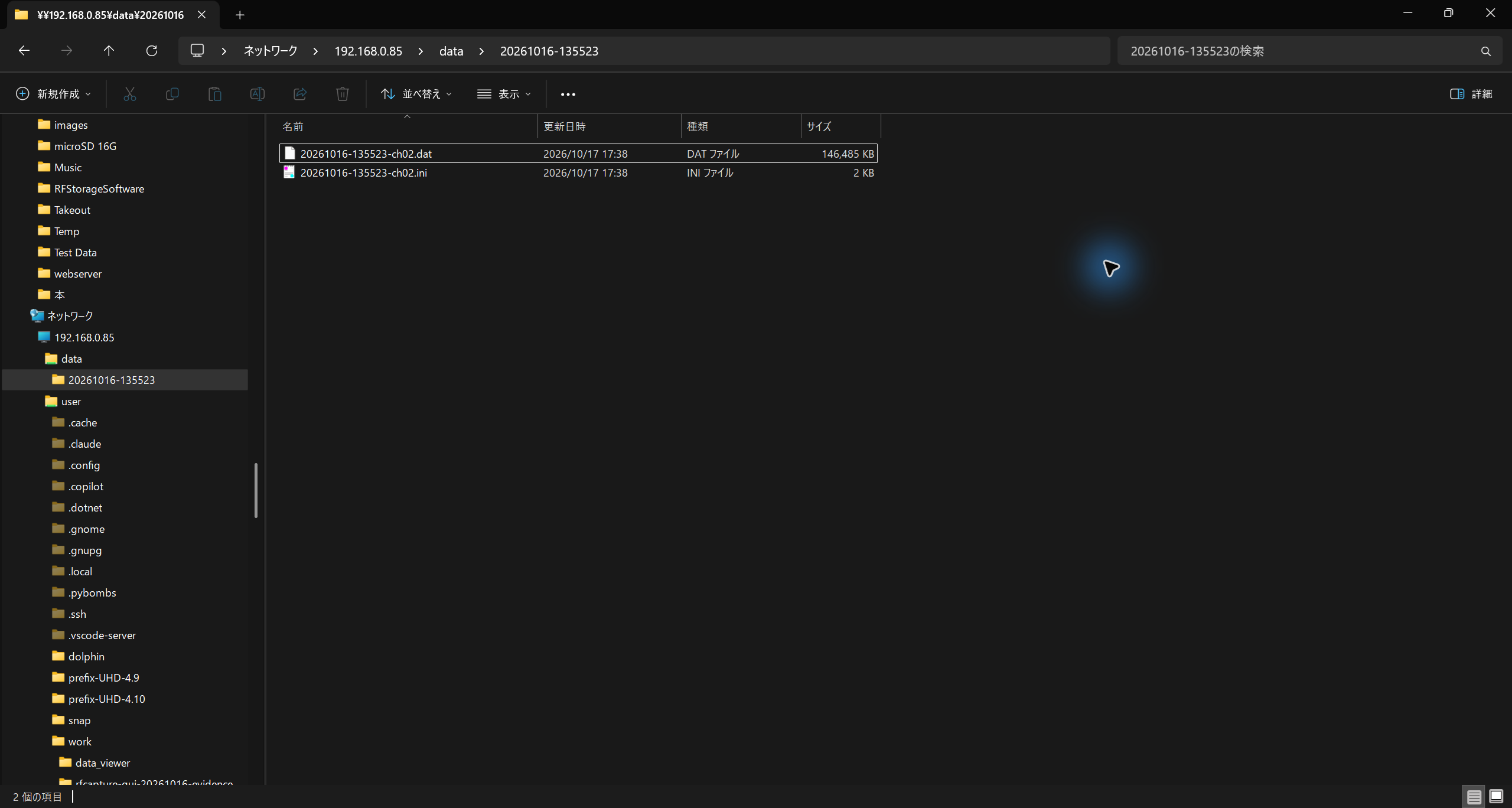Sort by 更新日時 column header
Viewport: 1512px width, 808px height.
(610, 126)
